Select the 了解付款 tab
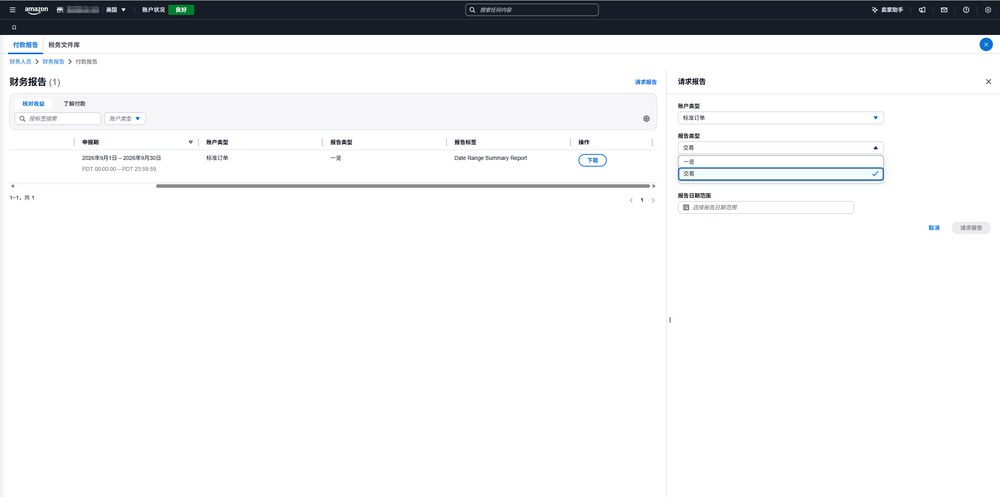The image size is (1000, 497). point(75,103)
